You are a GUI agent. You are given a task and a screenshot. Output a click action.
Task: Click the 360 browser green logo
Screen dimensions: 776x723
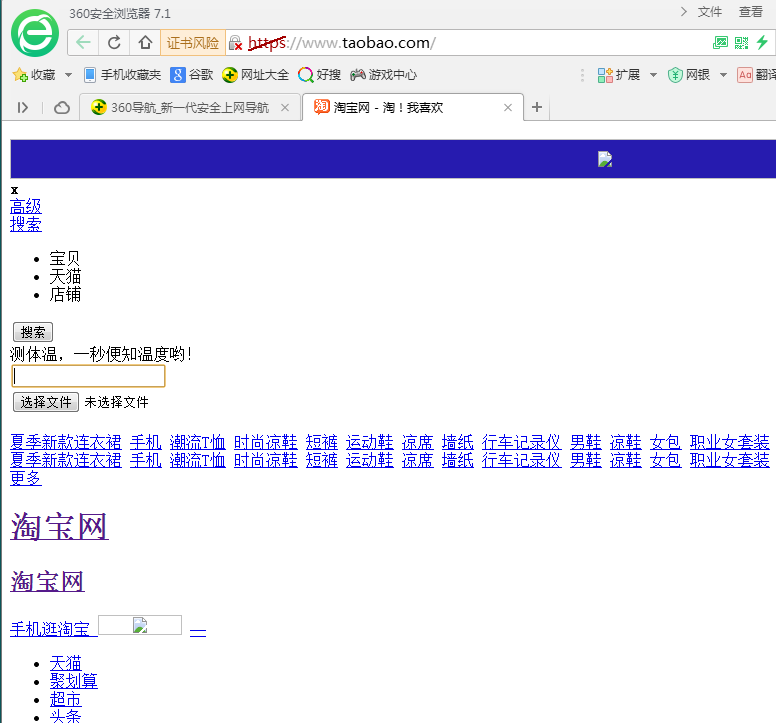(x=35, y=33)
